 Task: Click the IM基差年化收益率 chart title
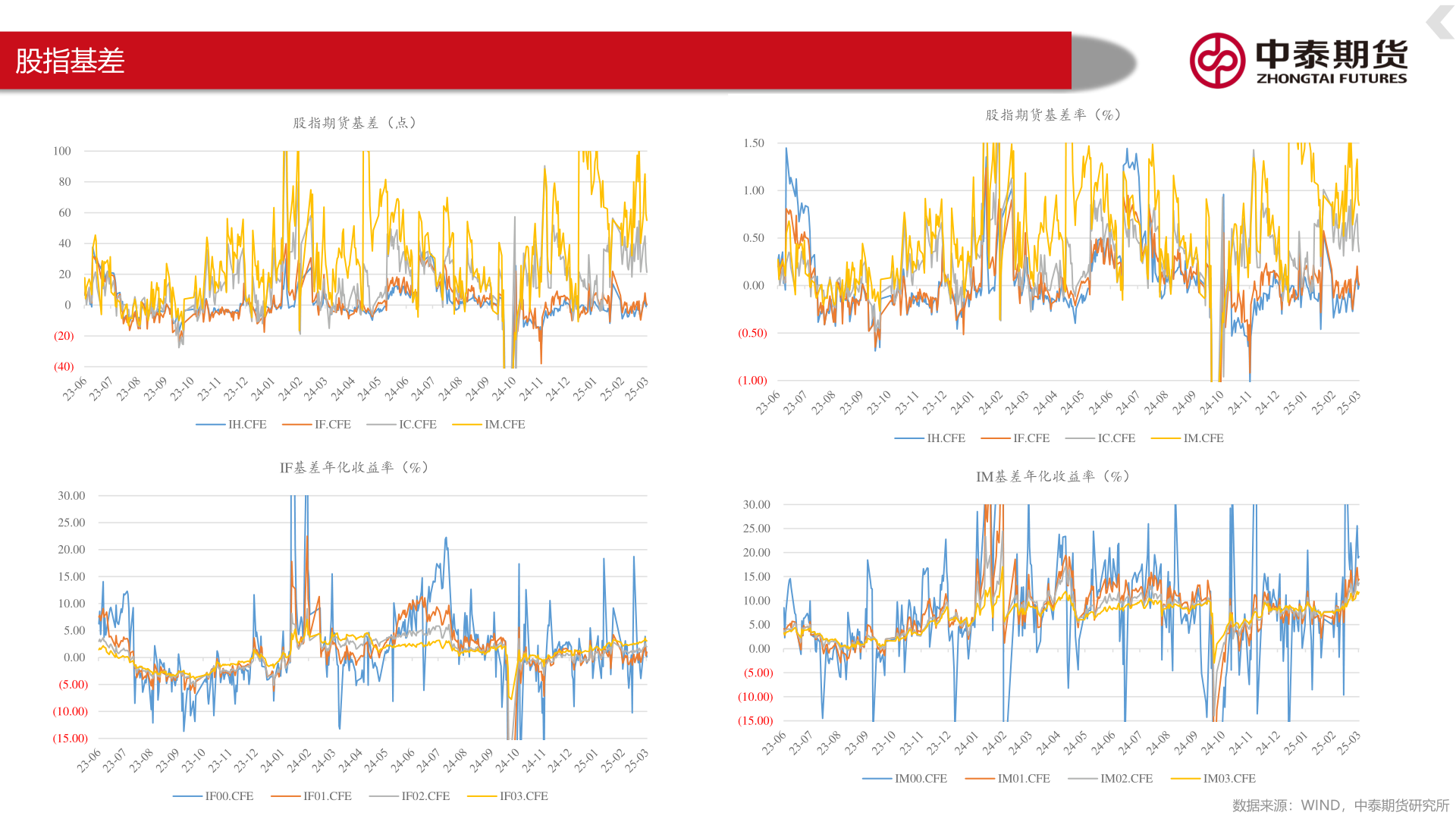(1053, 476)
